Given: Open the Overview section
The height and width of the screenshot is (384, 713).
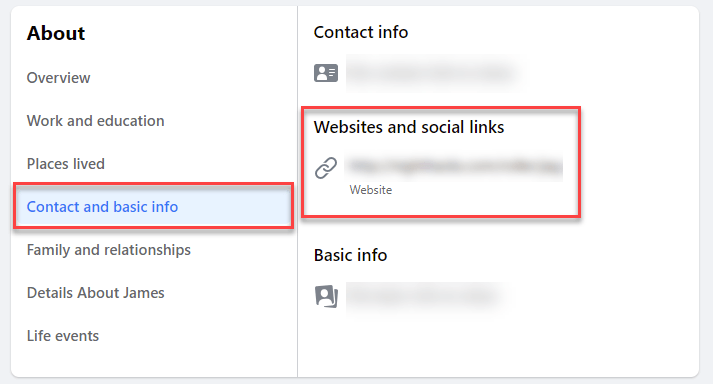Looking at the screenshot, I should click(x=59, y=78).
